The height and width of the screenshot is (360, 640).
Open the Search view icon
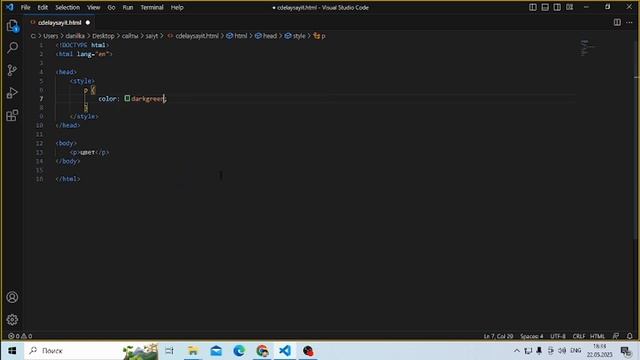click(x=13, y=48)
